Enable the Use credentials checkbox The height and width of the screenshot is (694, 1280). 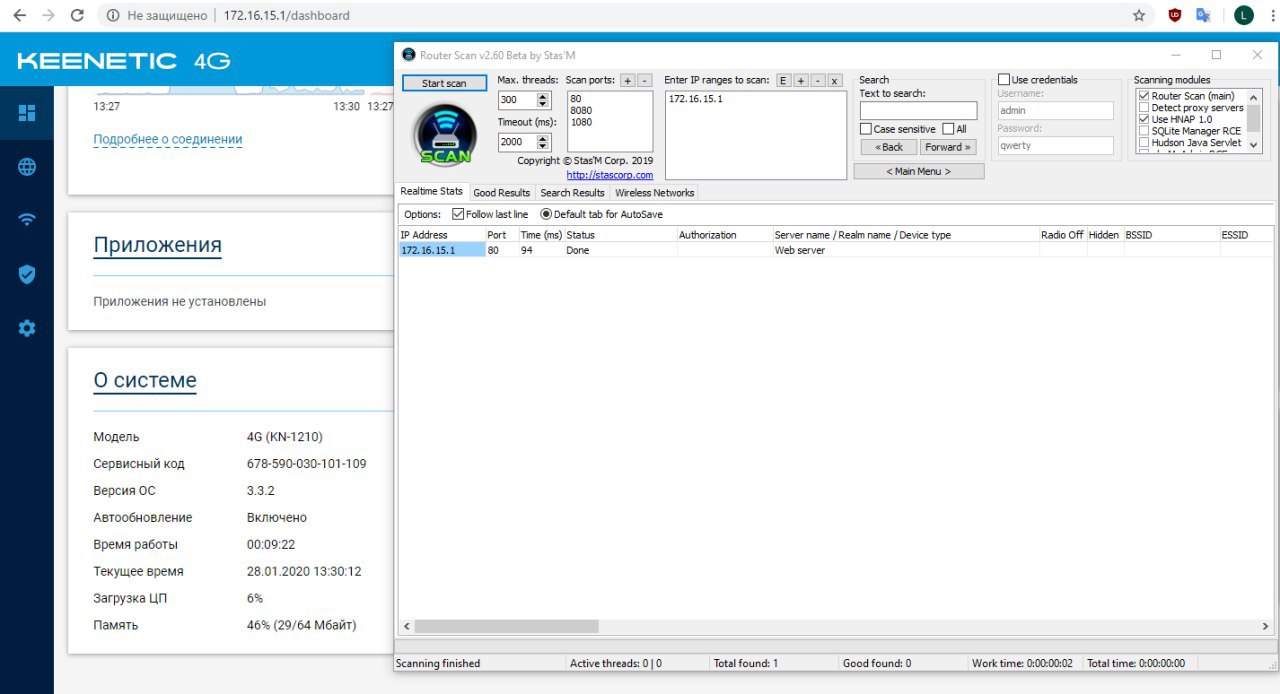tap(1004, 80)
